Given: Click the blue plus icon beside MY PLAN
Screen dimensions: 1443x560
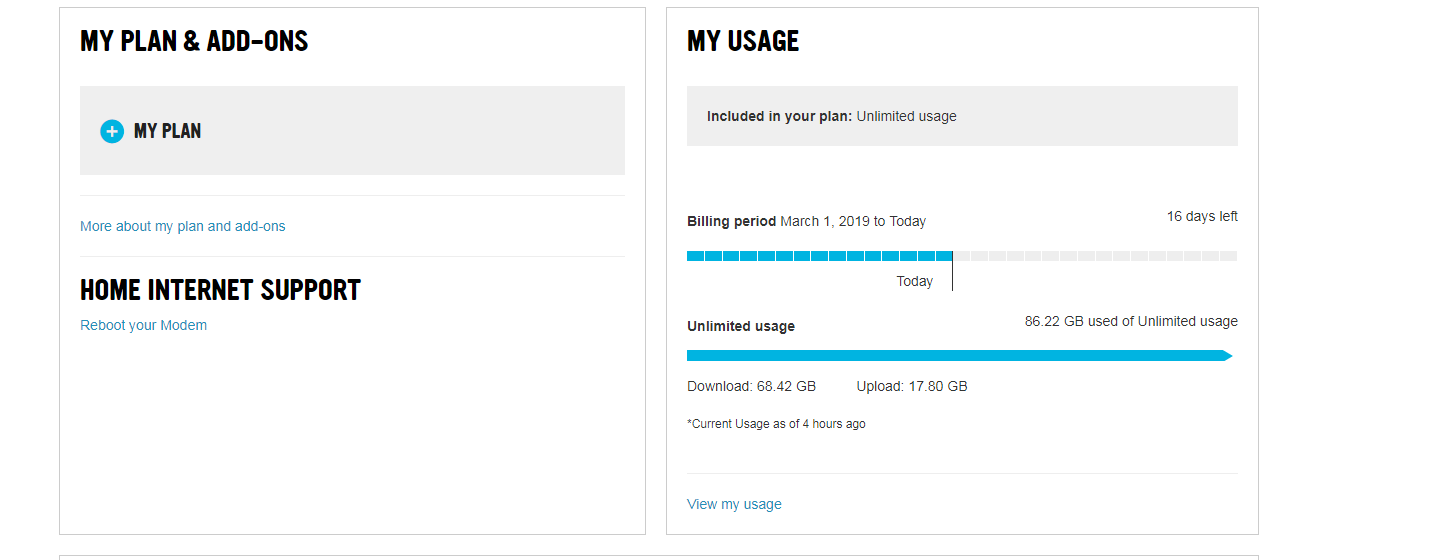Looking at the screenshot, I should 112,131.
